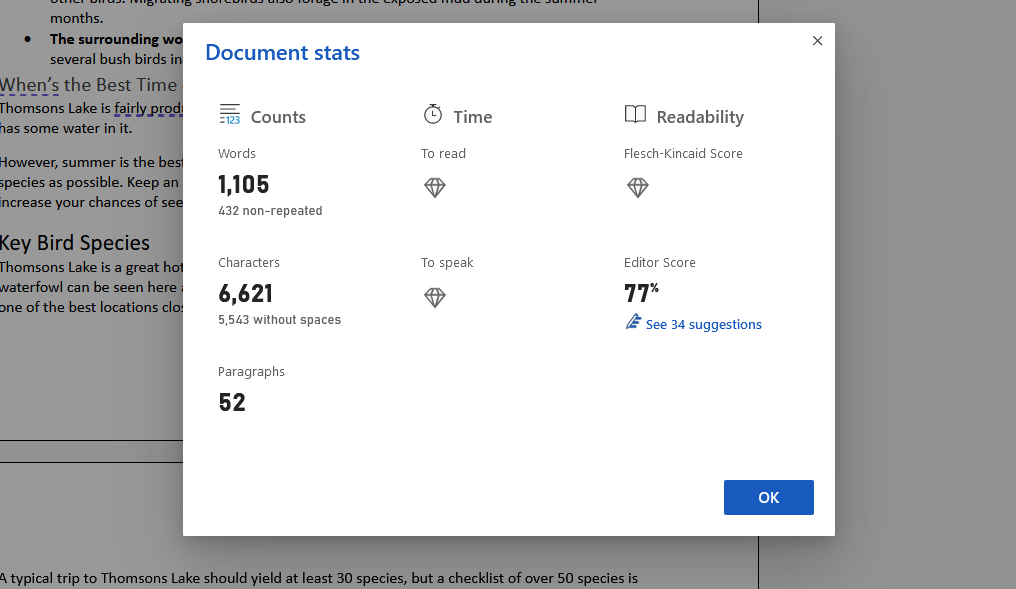Click the Document stats dialog title
Screen dimensions: 1016x589
[x=282, y=52]
